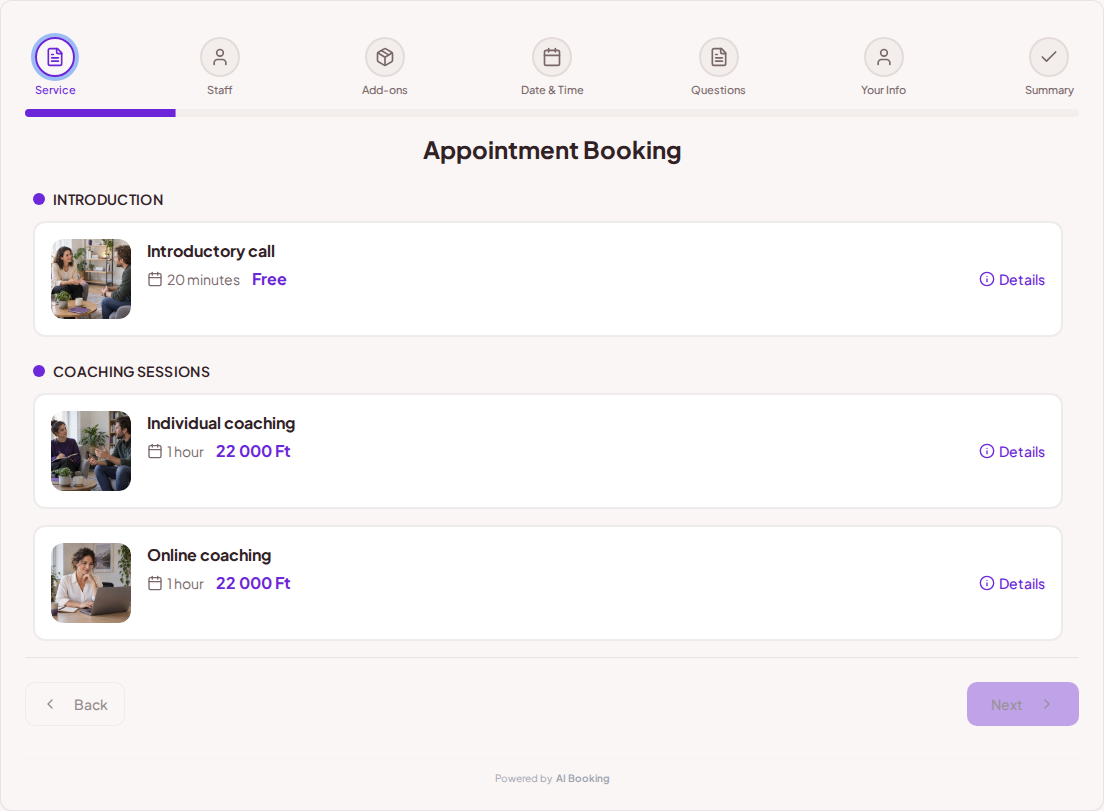Click the 20 minutes duration text

(203, 279)
